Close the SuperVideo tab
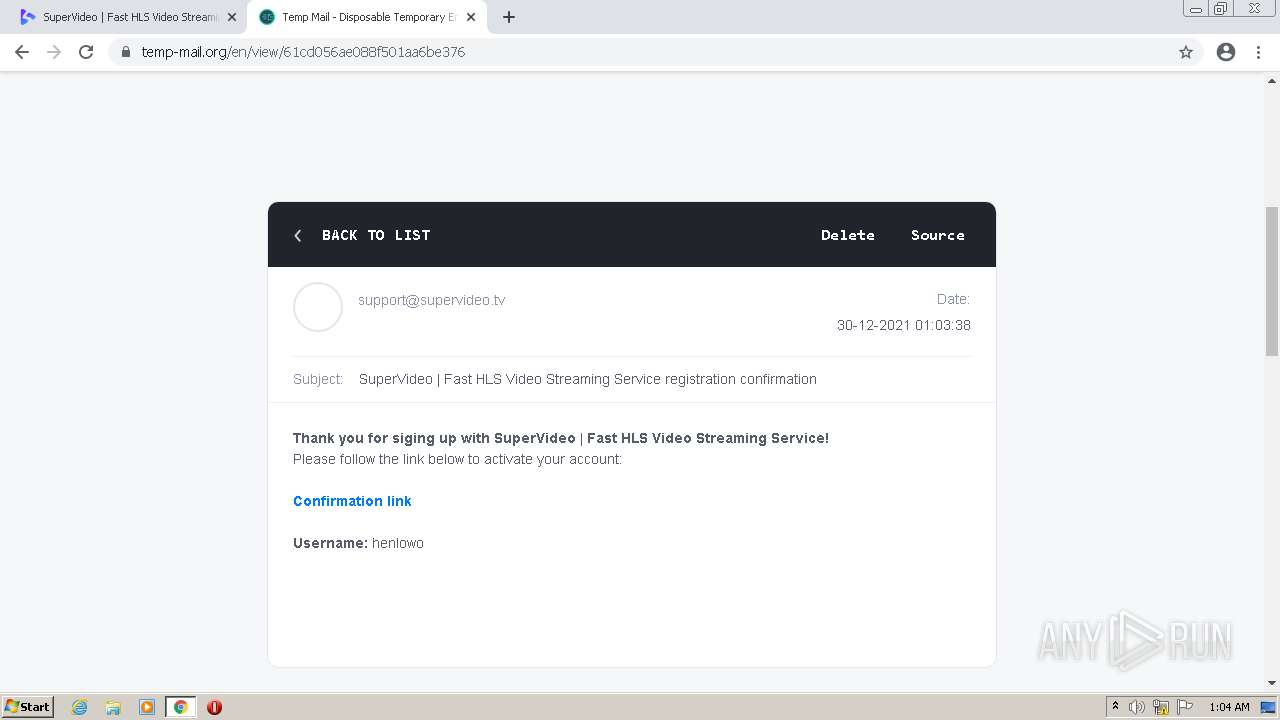Image resolution: width=1280 pixels, height=720 pixels. point(231,17)
